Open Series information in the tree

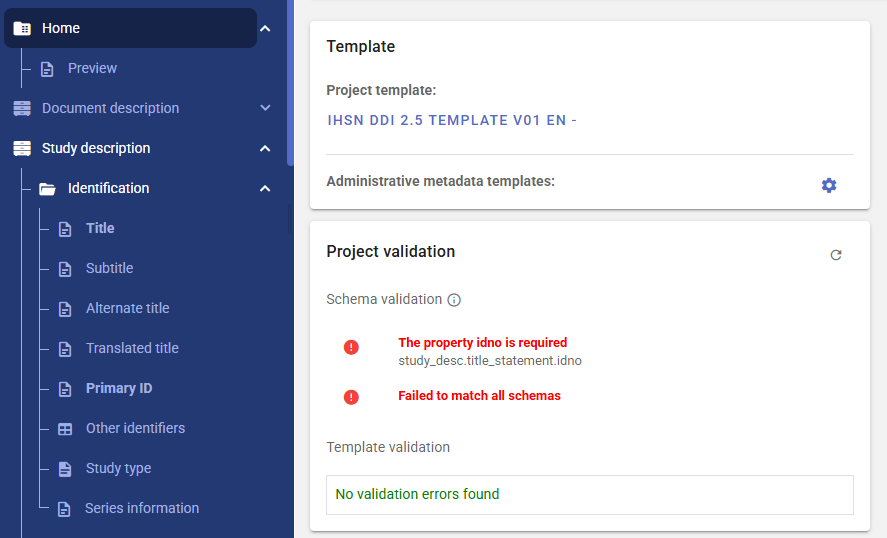point(142,508)
